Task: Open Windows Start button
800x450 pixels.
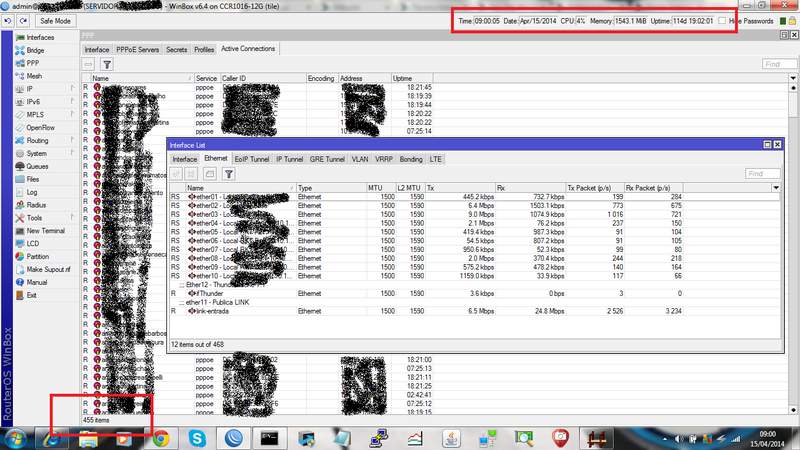Action: 15,439
